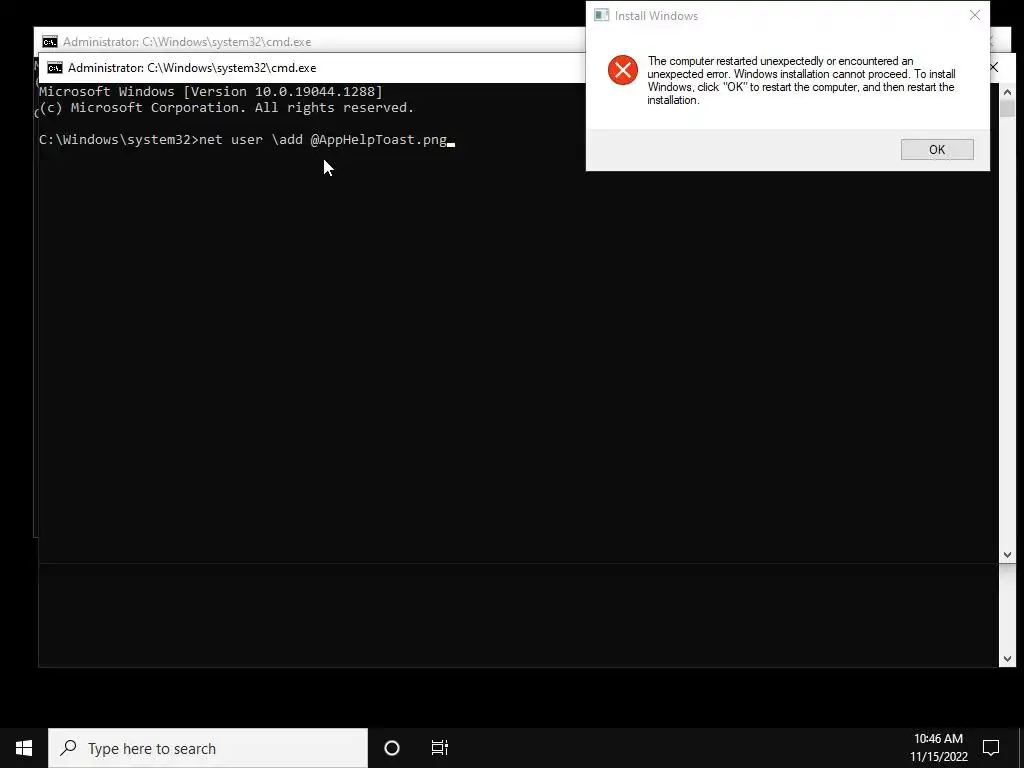The image size is (1024, 768).
Task: Click OK in the Install Windows dialog
Action: pyautogui.click(x=936, y=150)
